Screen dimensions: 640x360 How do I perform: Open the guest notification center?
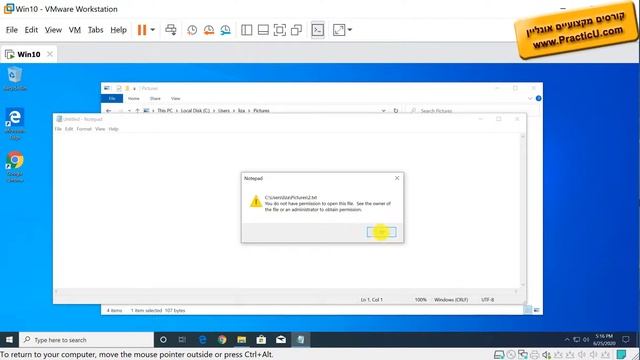click(626, 340)
